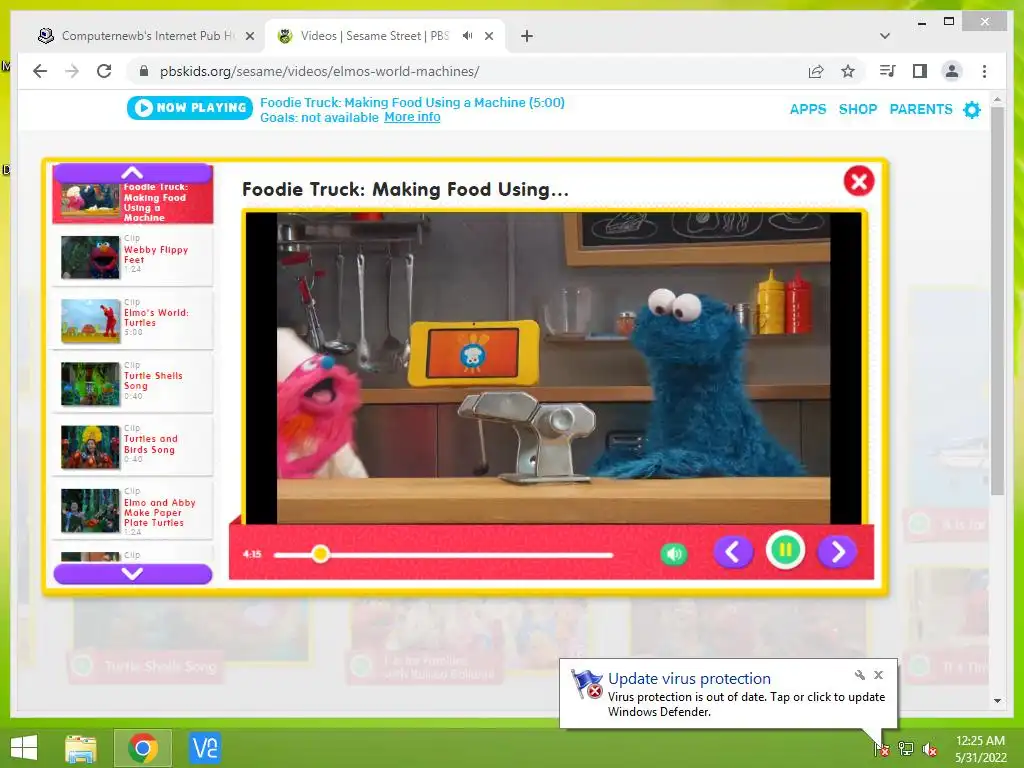Select the Videos | Sesame Street tab
Viewport: 1024px width, 768px height.
tap(374, 36)
